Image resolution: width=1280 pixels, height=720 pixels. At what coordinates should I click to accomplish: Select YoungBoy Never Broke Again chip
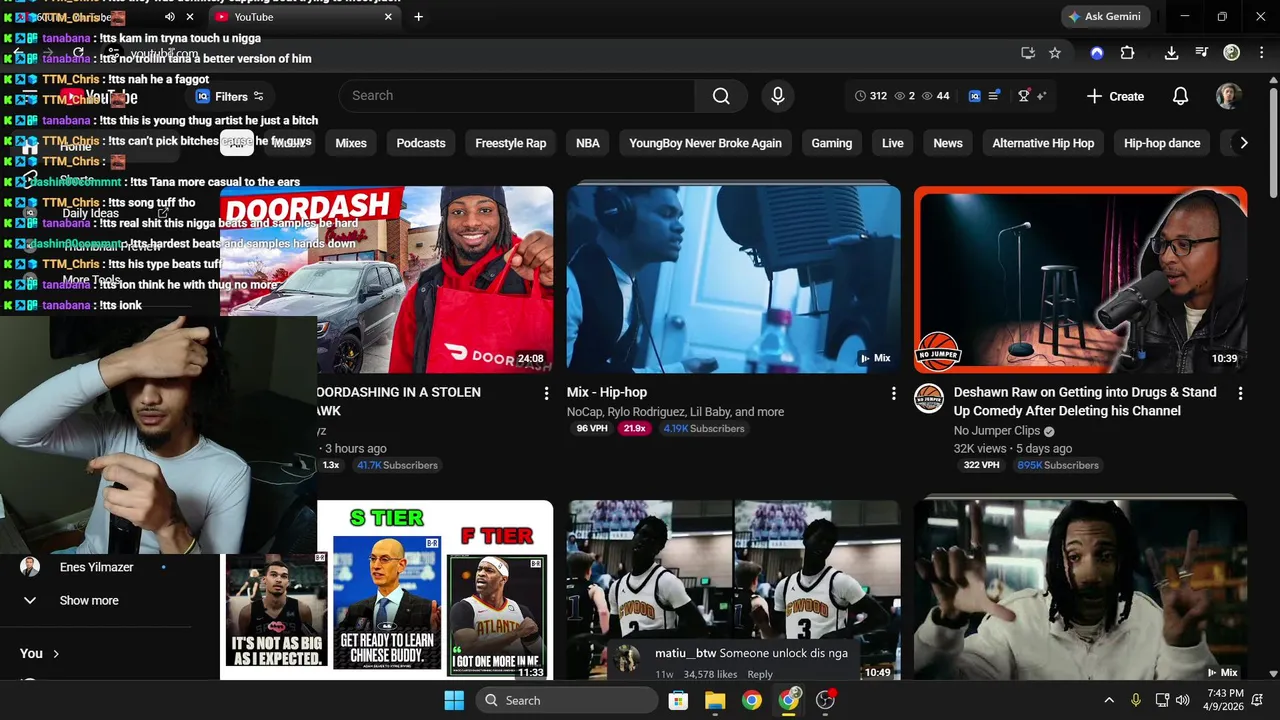tap(705, 143)
